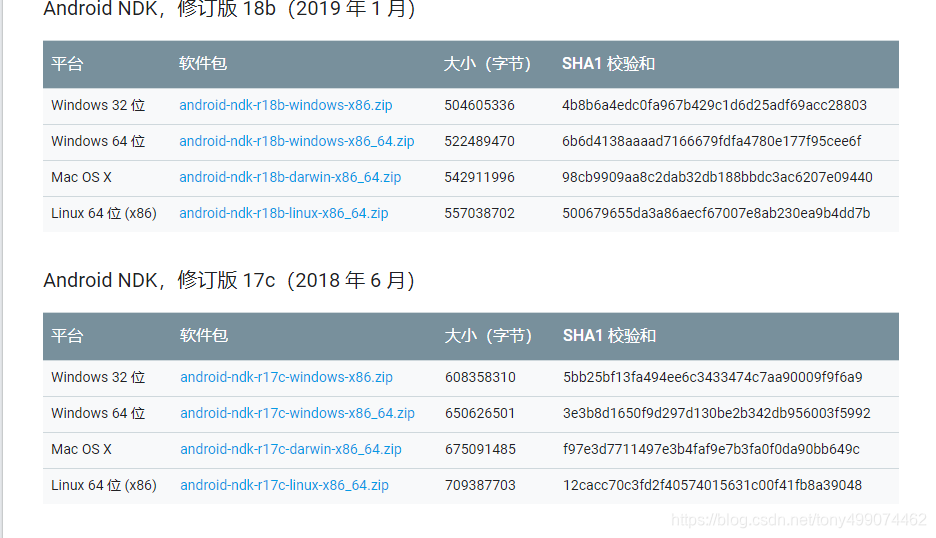Click the size value 608358310
The height and width of the screenshot is (538, 936).
480,377
